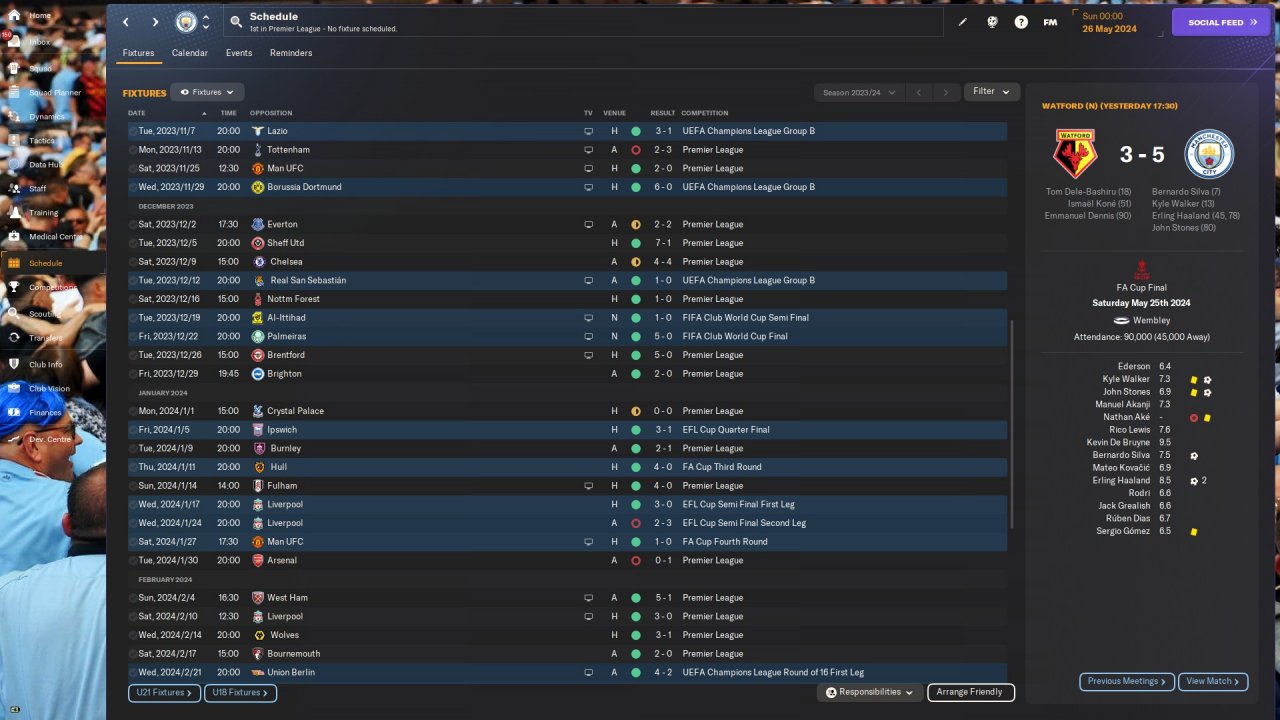Open the Real San Sebastián fixture
Screen dimensions: 1280x720
(567, 281)
